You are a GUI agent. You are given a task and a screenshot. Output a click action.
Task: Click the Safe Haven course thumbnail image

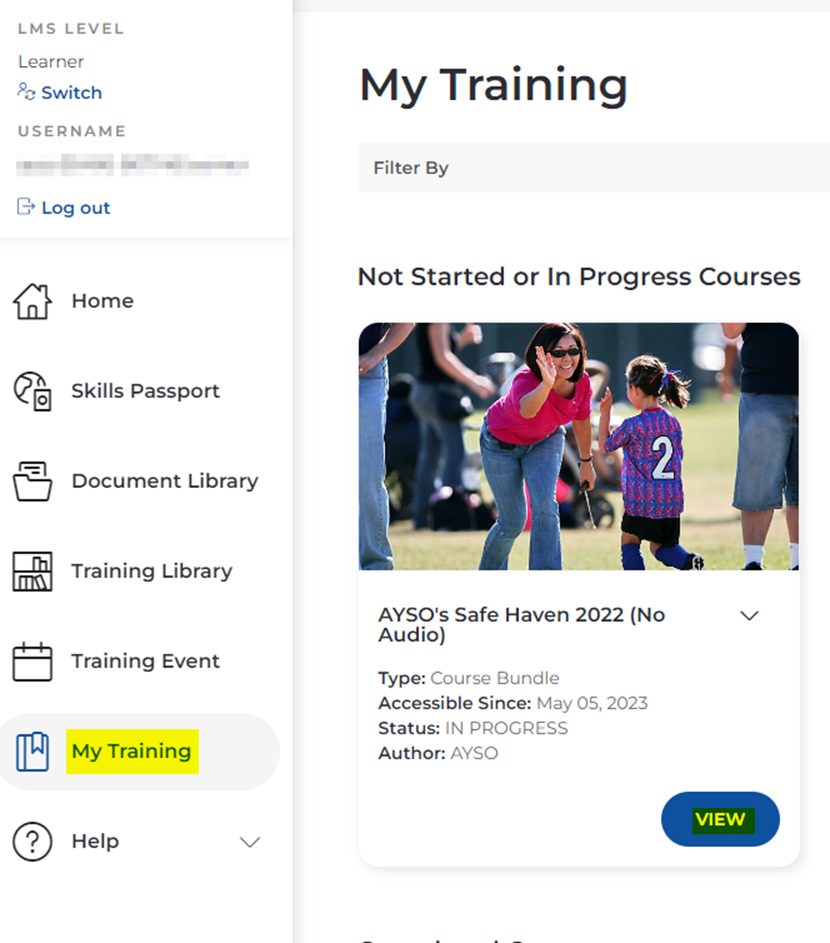(578, 446)
